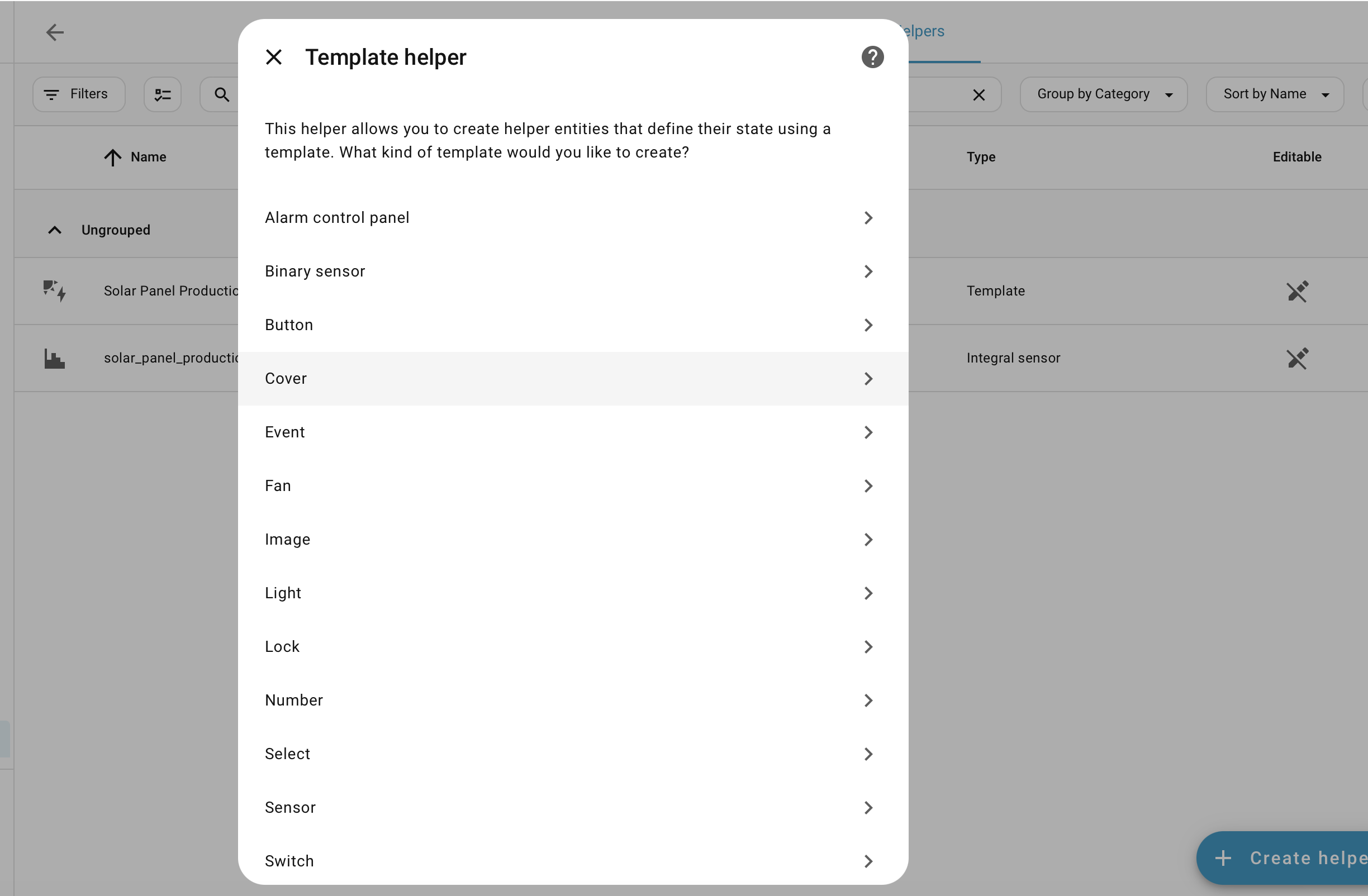
Task: Open the Filters panel
Action: (79, 94)
